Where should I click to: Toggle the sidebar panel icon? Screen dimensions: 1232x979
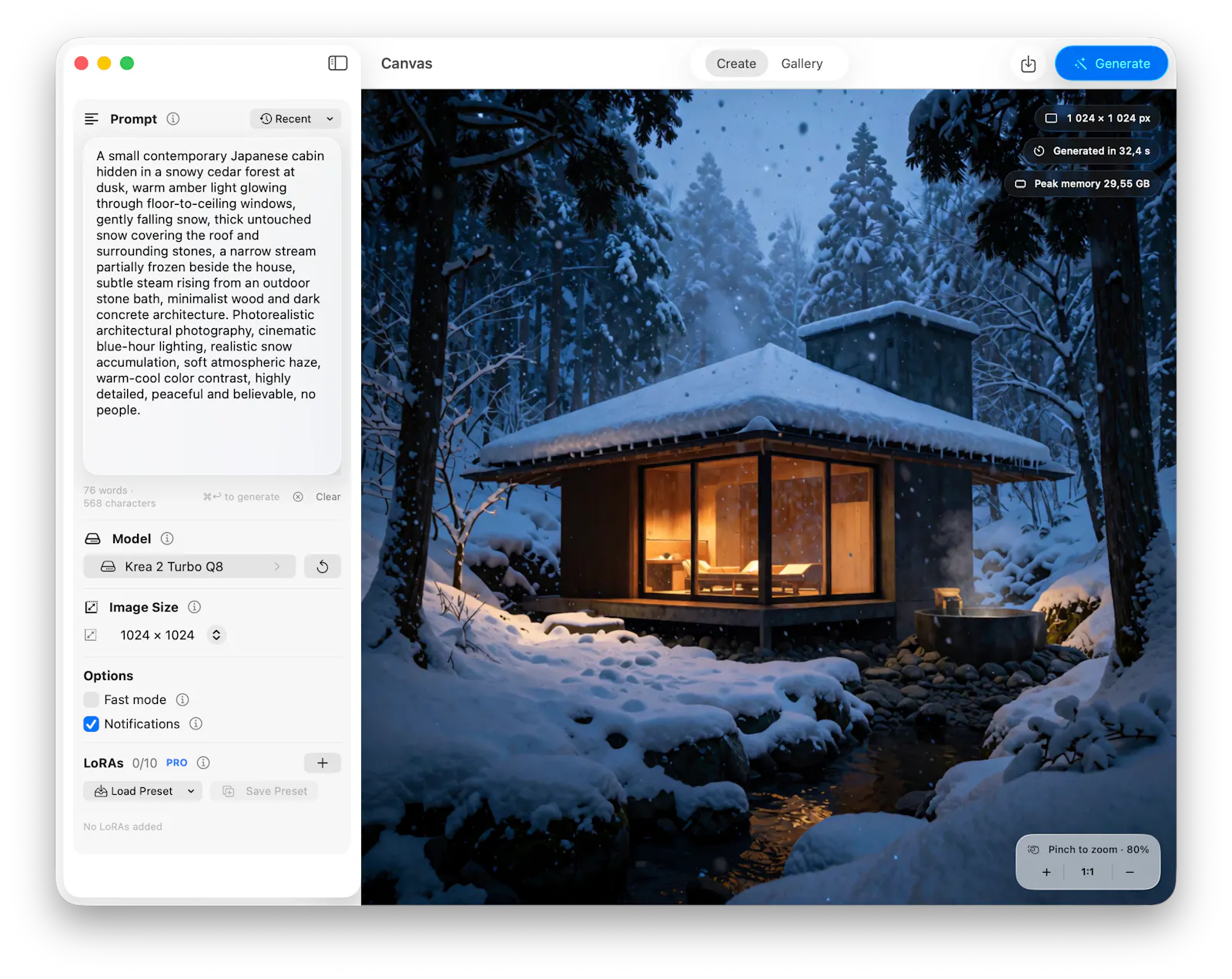(337, 63)
